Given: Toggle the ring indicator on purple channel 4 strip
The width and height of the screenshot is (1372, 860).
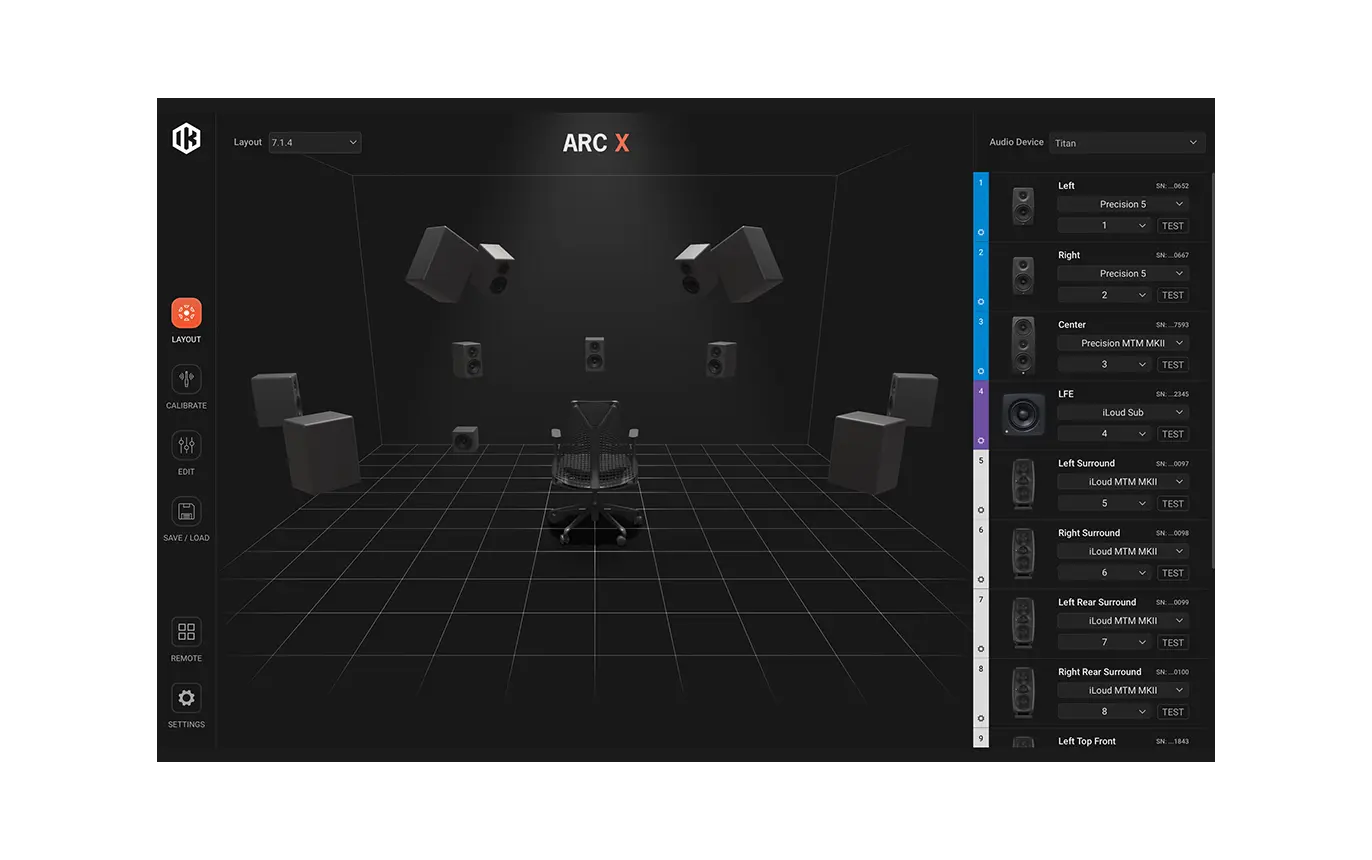Looking at the screenshot, I should pyautogui.click(x=981, y=440).
